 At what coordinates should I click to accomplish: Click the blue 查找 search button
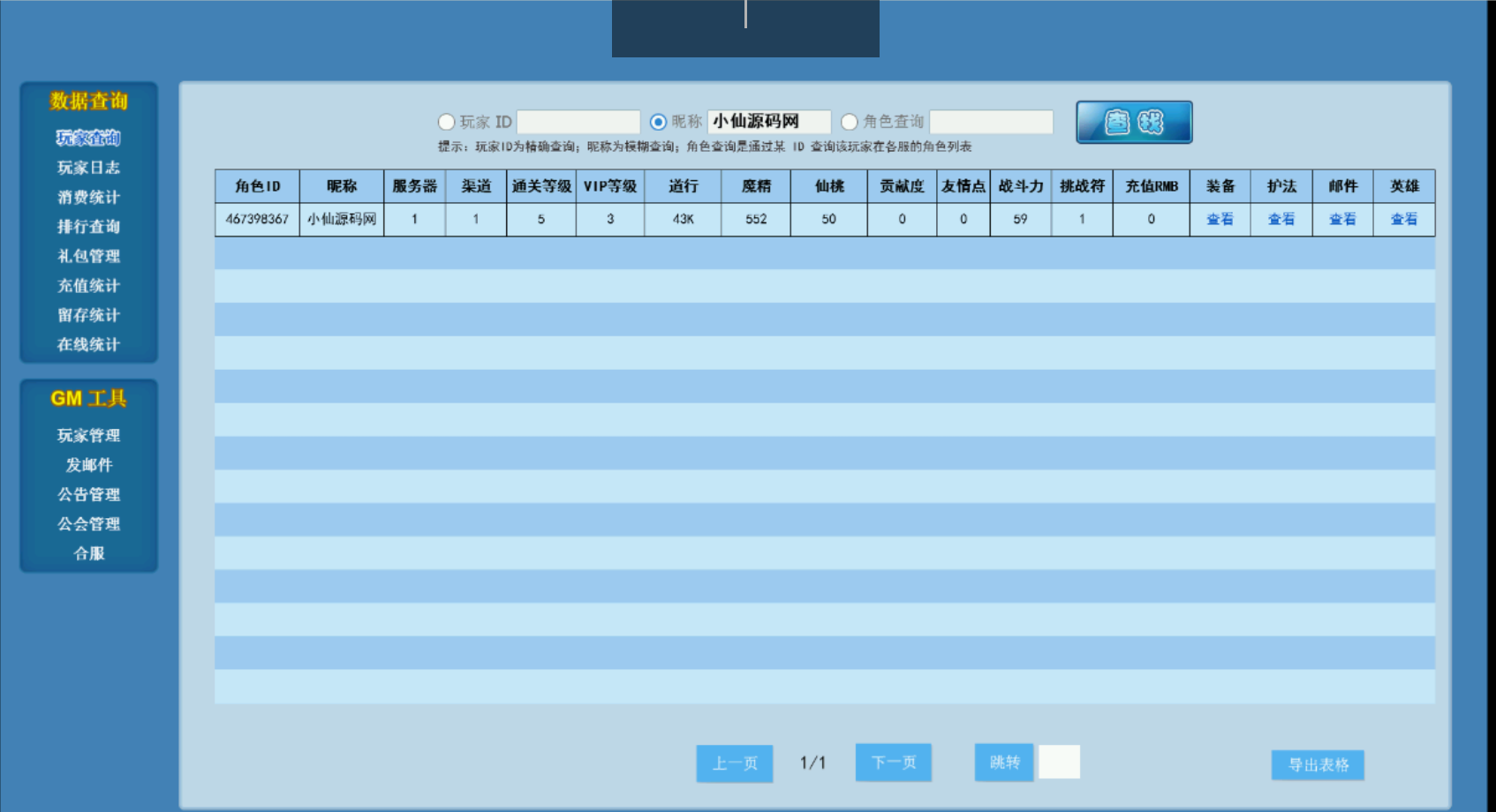(x=1134, y=122)
